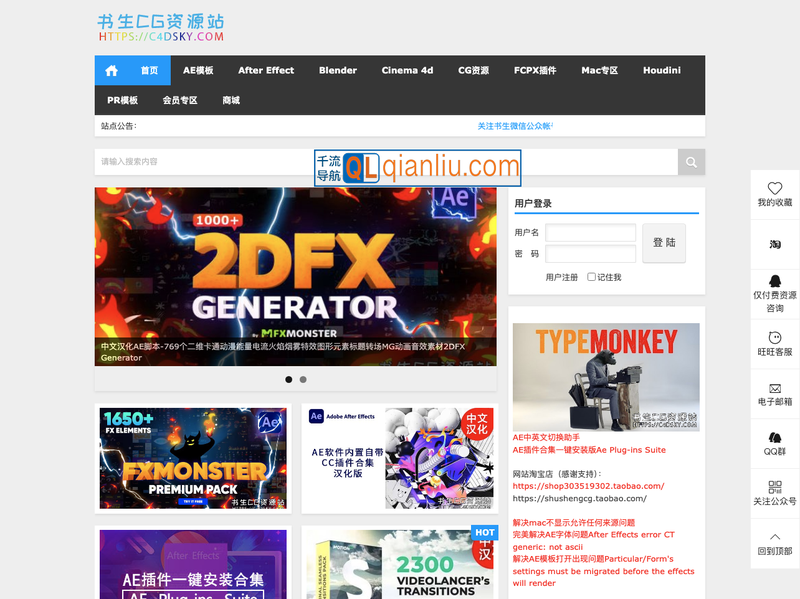Image resolution: width=800 pixels, height=599 pixels.
Task: Show the WeChat official account QR icon
Action: click(x=775, y=487)
